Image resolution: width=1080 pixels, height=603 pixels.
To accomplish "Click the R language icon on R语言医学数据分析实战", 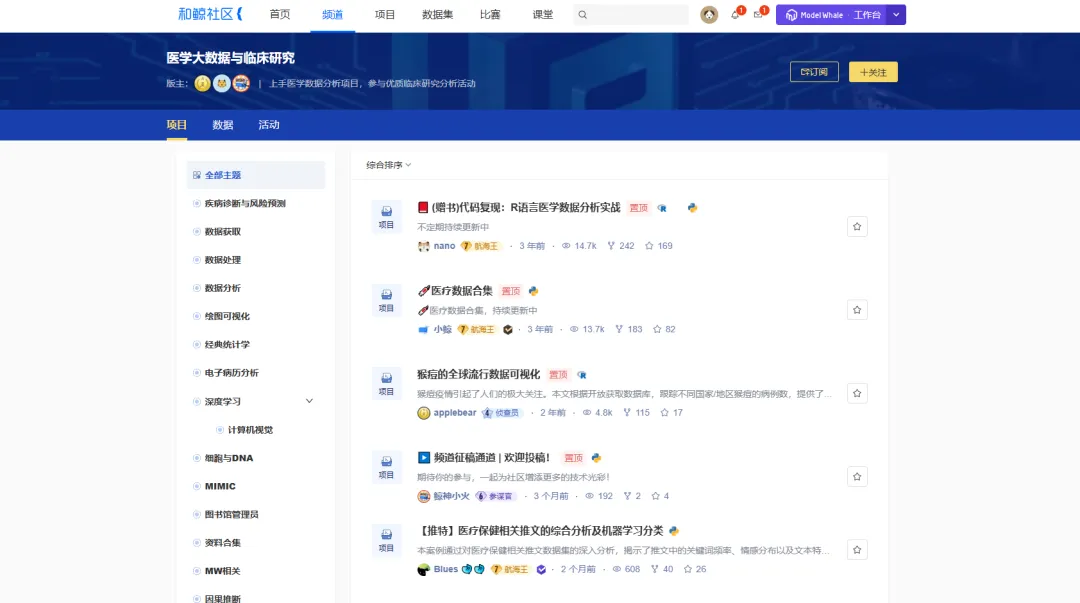I will [x=663, y=208].
